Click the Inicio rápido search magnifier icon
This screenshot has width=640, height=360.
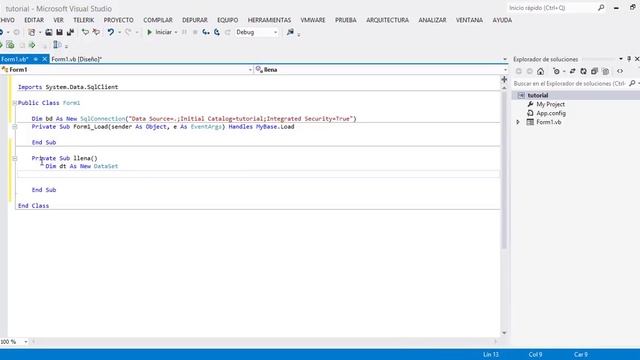pyautogui.click(x=601, y=8)
